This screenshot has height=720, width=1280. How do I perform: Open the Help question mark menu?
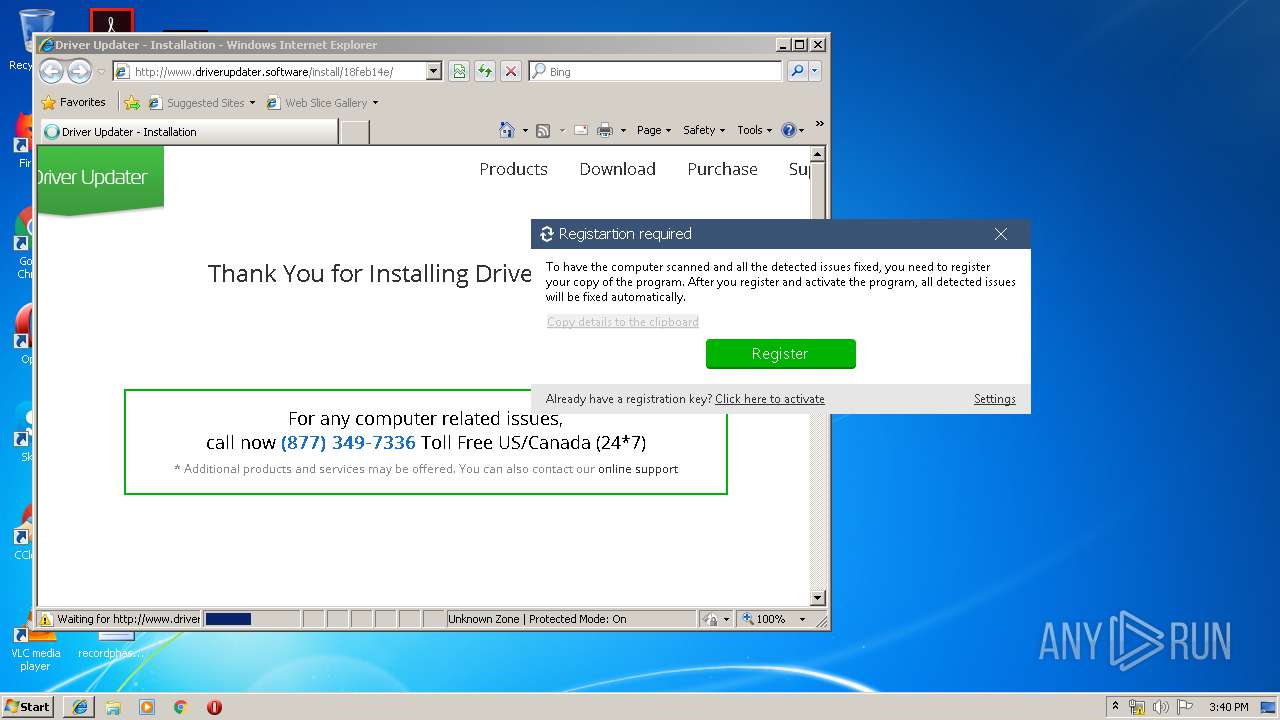[x=792, y=130]
